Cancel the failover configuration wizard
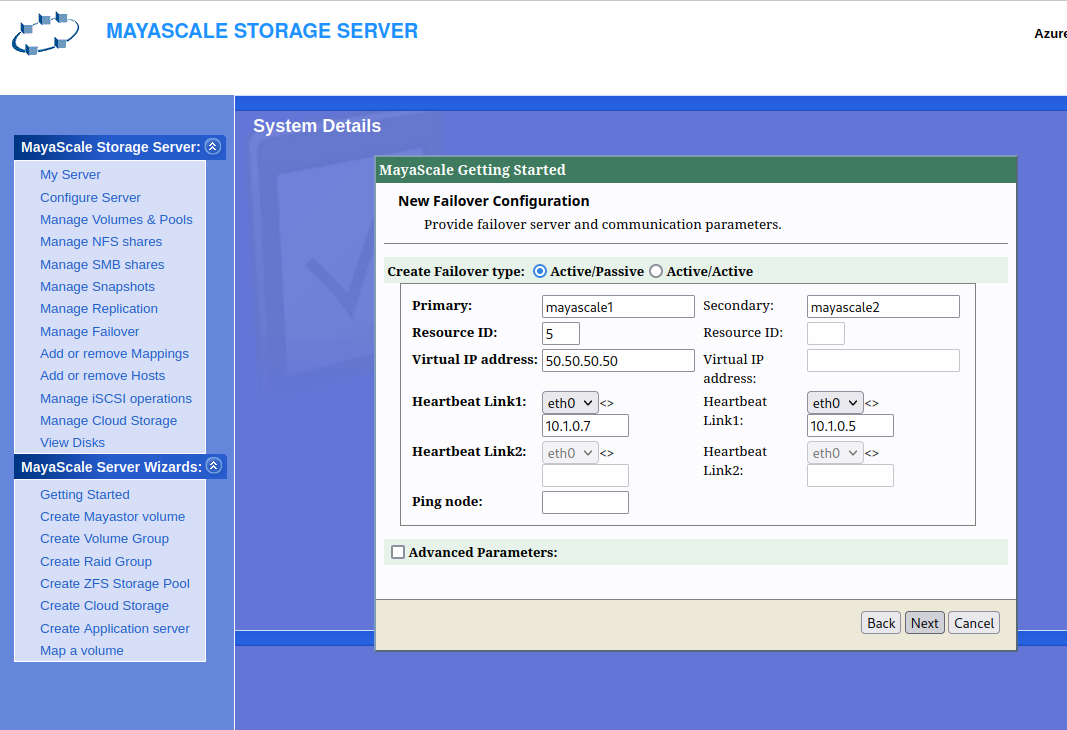This screenshot has height=730, width=1067. (973, 623)
